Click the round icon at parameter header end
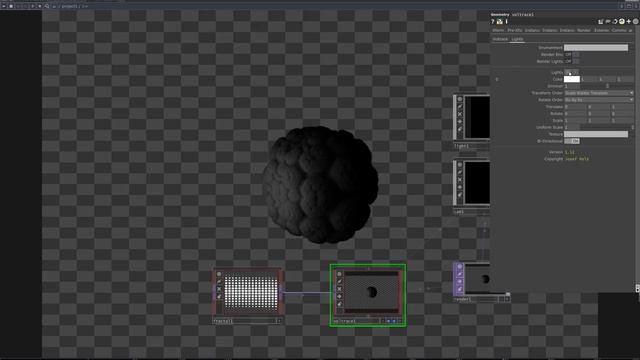Viewport: 640px width, 360px height. pyautogui.click(x=636, y=22)
